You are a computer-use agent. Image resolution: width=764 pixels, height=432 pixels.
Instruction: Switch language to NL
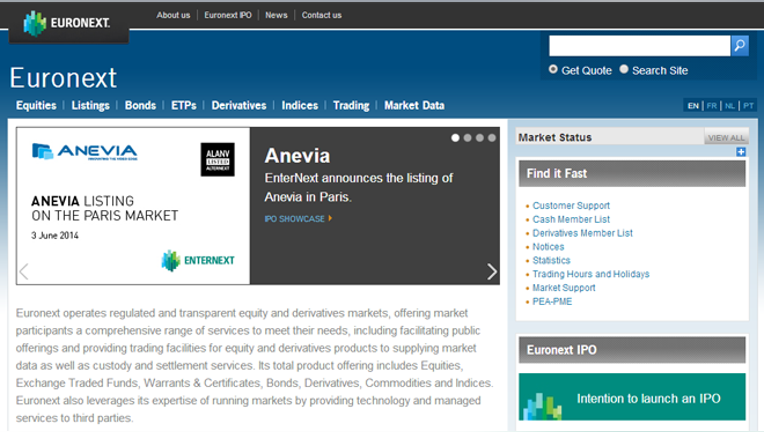pyautogui.click(x=729, y=106)
